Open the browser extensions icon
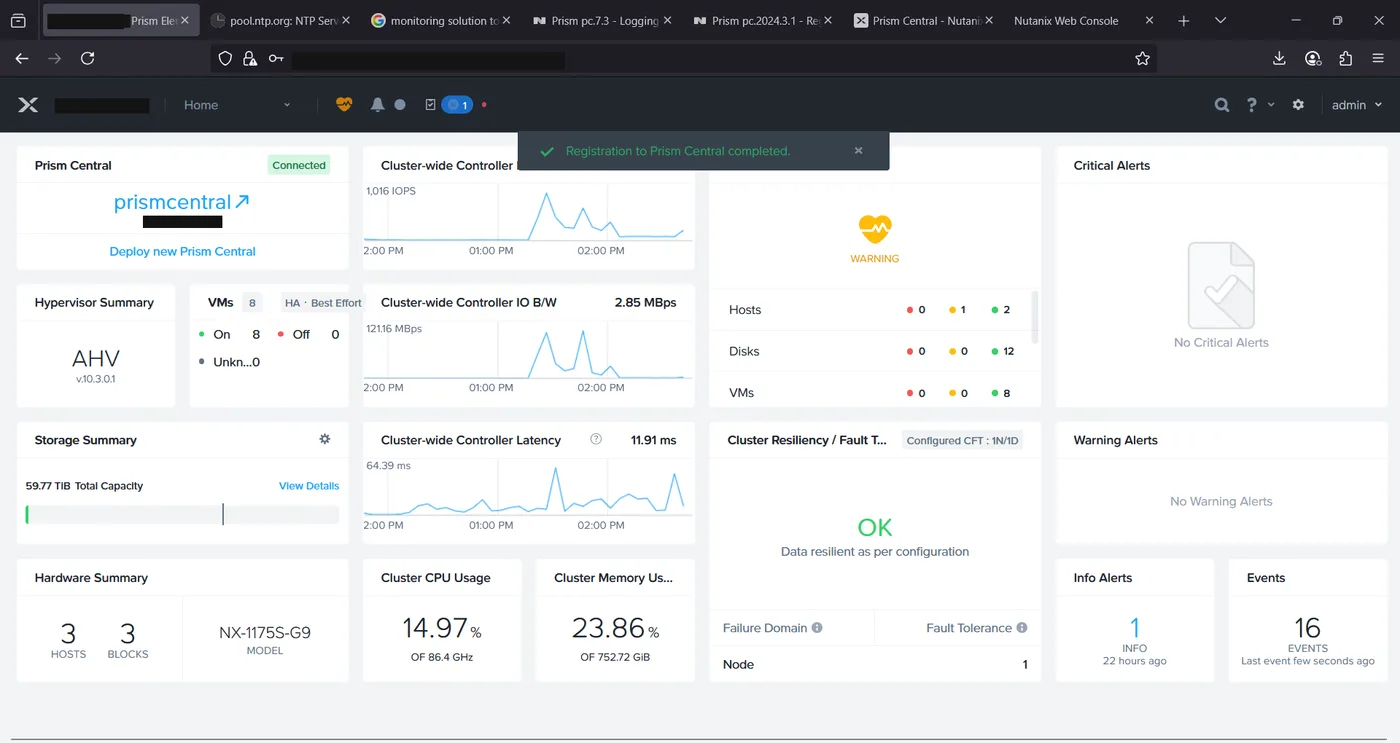Viewport: 1400px width, 743px height. tap(1346, 59)
